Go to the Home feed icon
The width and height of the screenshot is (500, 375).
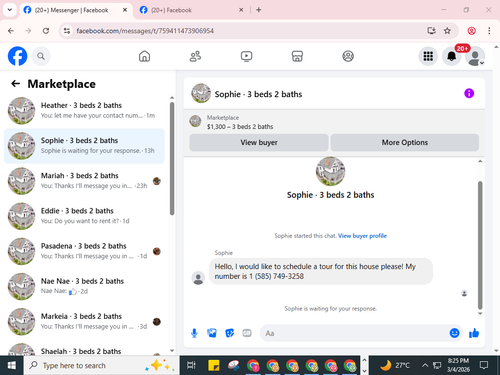[144, 56]
